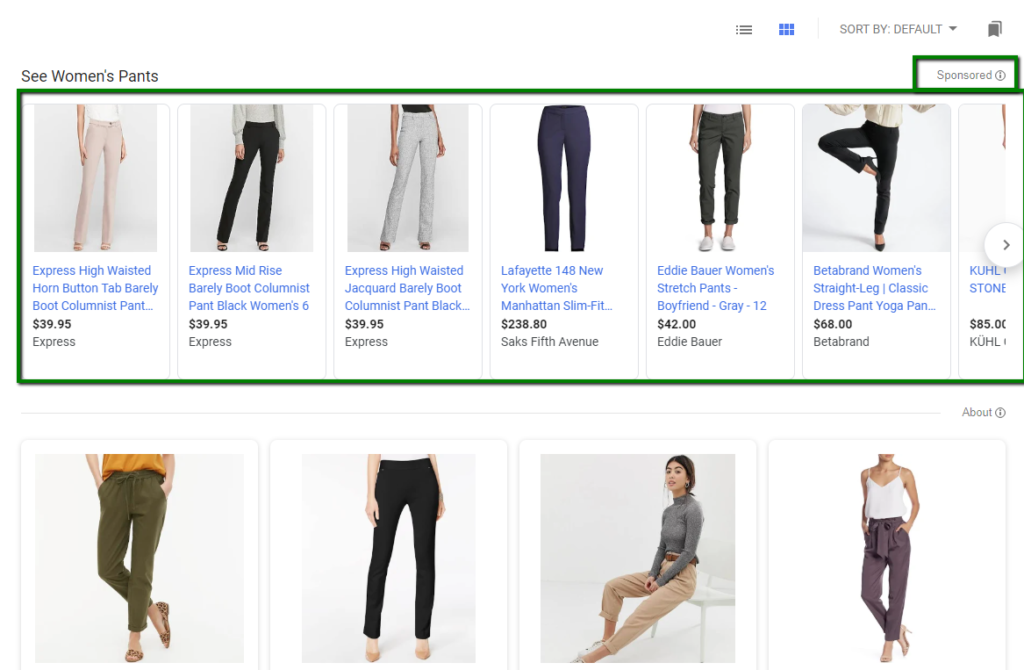Click the About info icon

click(x=1000, y=413)
